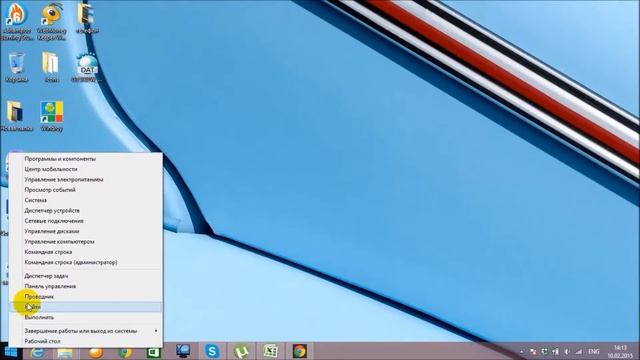This screenshot has height=360, width=640.
Task: Click the Windows Start button
Action: click(x=11, y=352)
